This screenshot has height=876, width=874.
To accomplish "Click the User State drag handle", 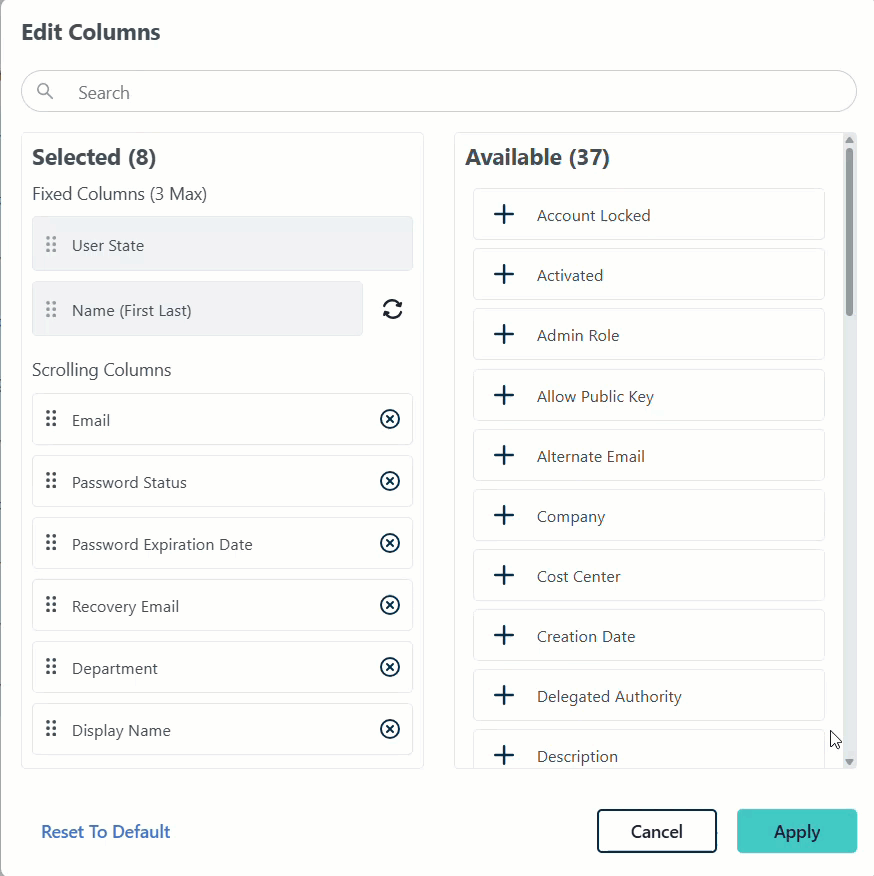I will pyautogui.click(x=51, y=245).
